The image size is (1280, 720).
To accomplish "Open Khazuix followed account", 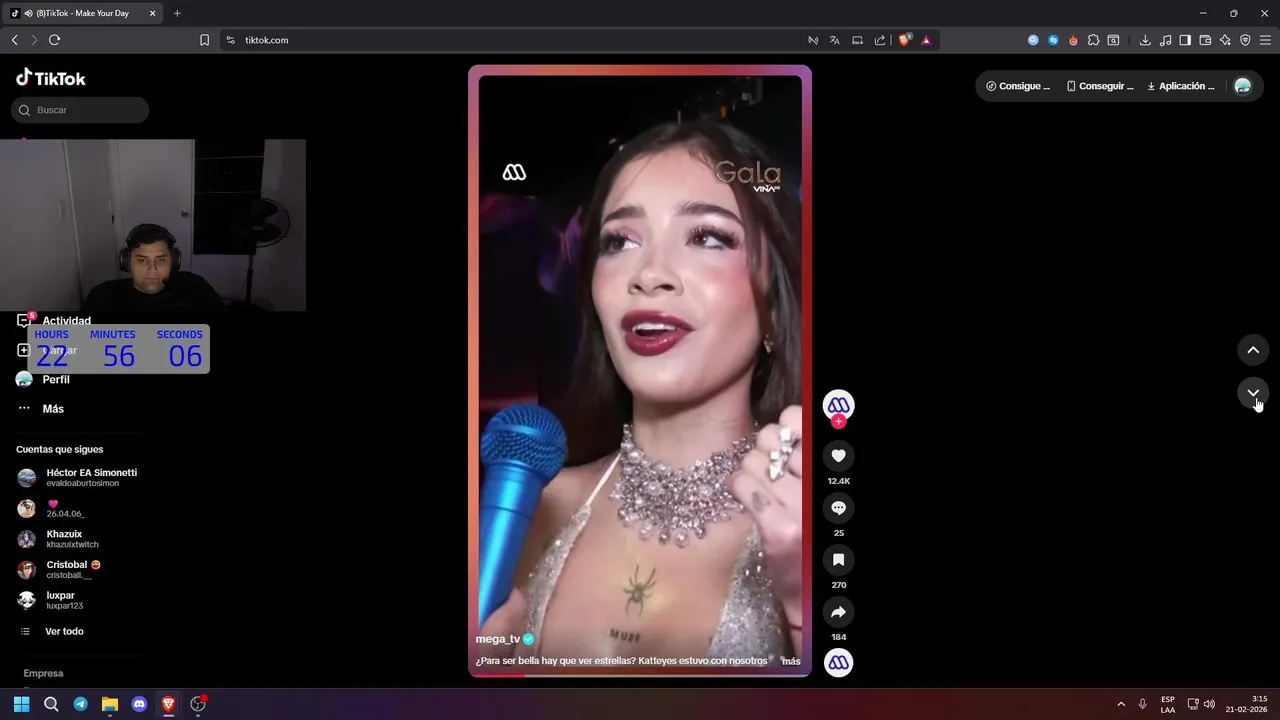I will [x=58, y=539].
